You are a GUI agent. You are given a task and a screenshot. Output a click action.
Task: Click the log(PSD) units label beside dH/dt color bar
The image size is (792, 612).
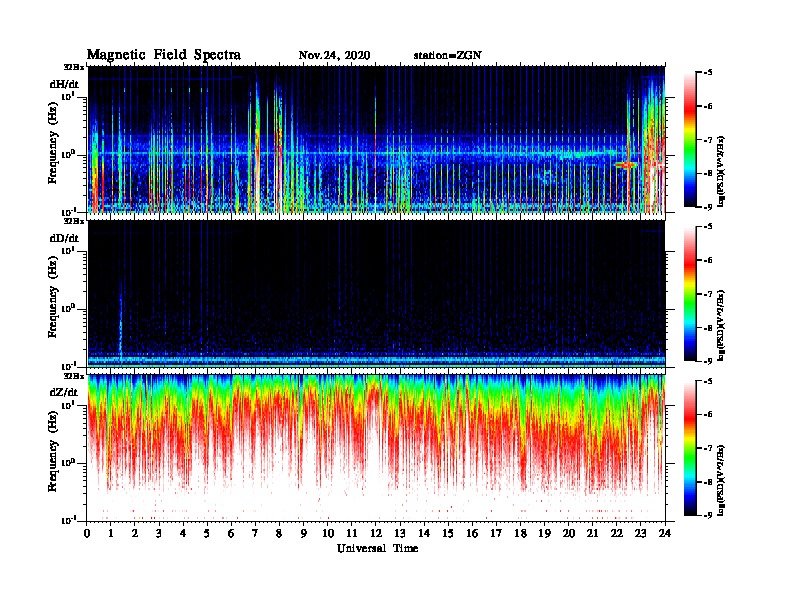coord(721,171)
